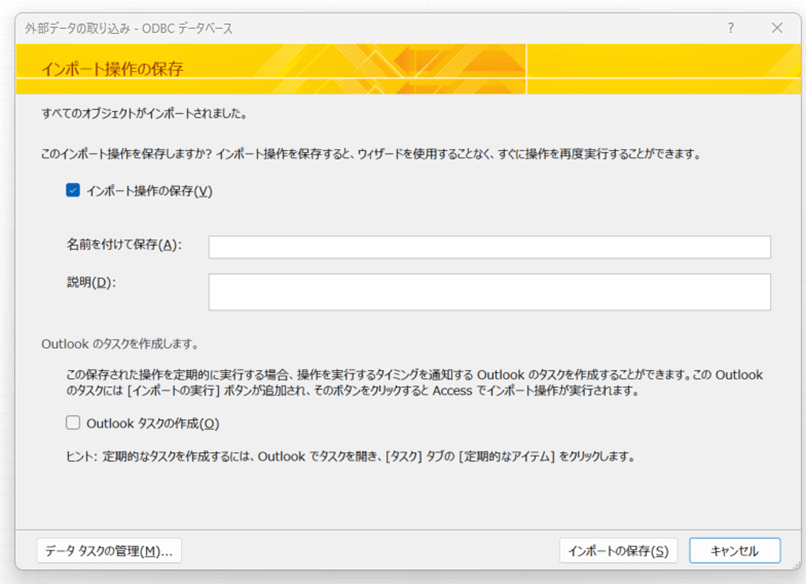The width and height of the screenshot is (806, 584).
Task: Enable the Outlook タスクの作成 checkbox
Action: (x=73, y=423)
